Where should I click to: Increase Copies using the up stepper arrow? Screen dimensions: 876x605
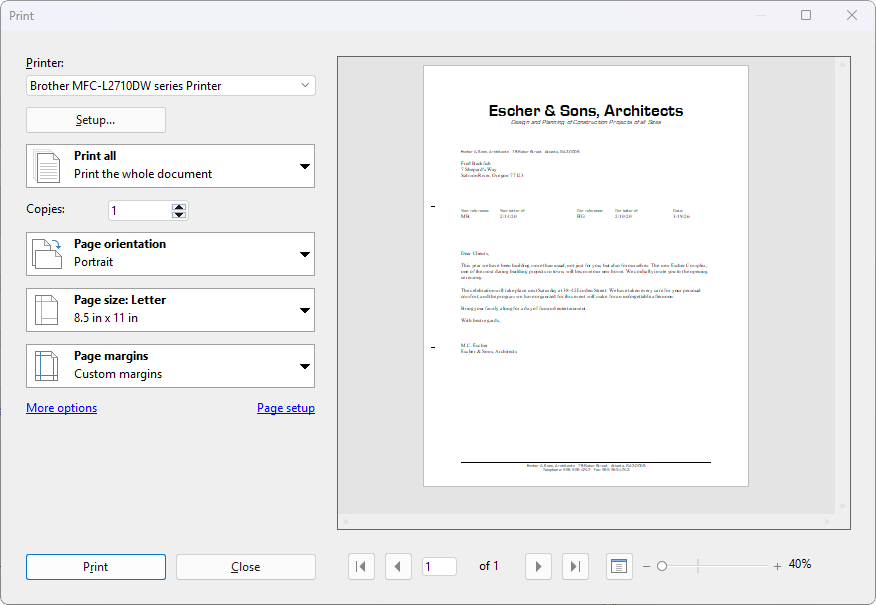(x=177, y=205)
